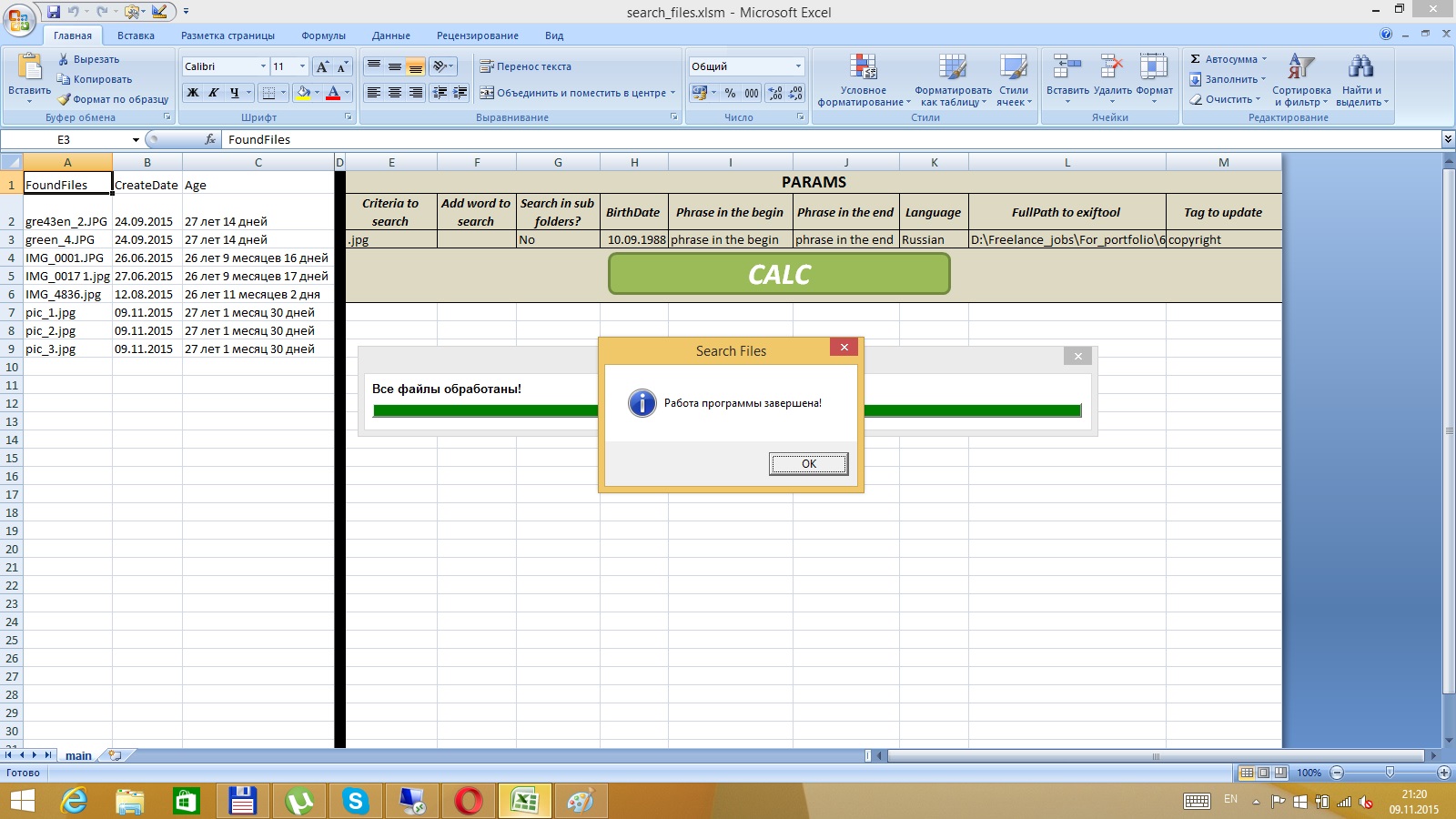Toggle bottom vertical alignment button

[416, 66]
